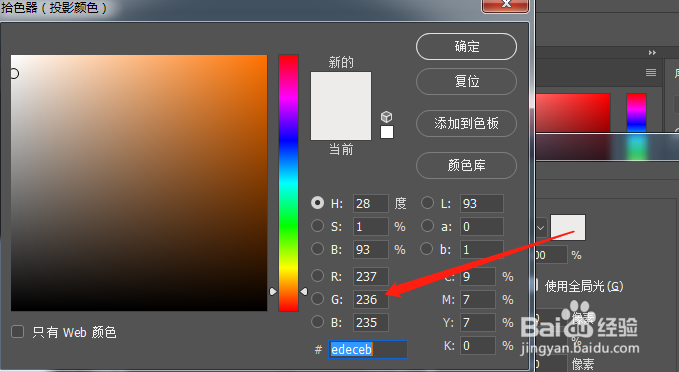Click the shadow color swatch in Layer Style
The width and height of the screenshot is (679, 372).
pyautogui.click(x=568, y=227)
